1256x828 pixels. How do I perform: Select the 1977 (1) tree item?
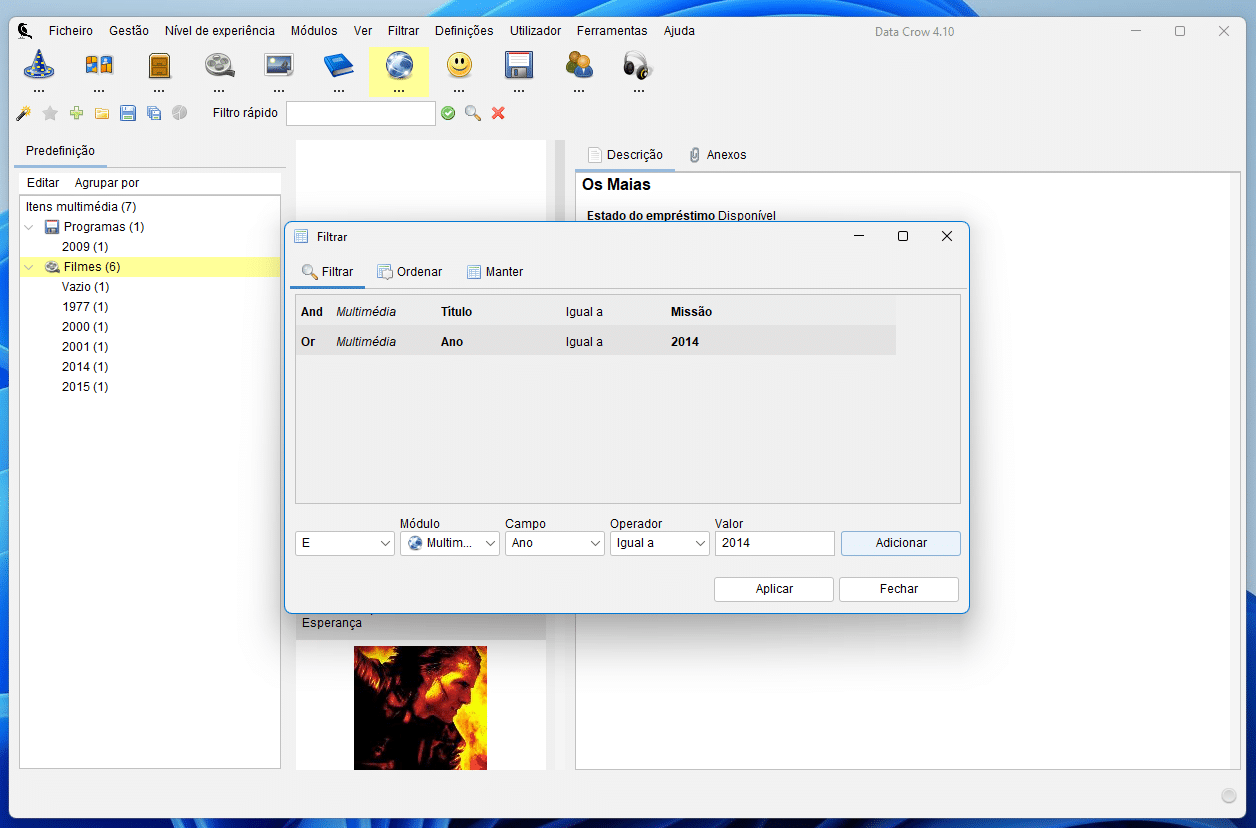click(85, 307)
